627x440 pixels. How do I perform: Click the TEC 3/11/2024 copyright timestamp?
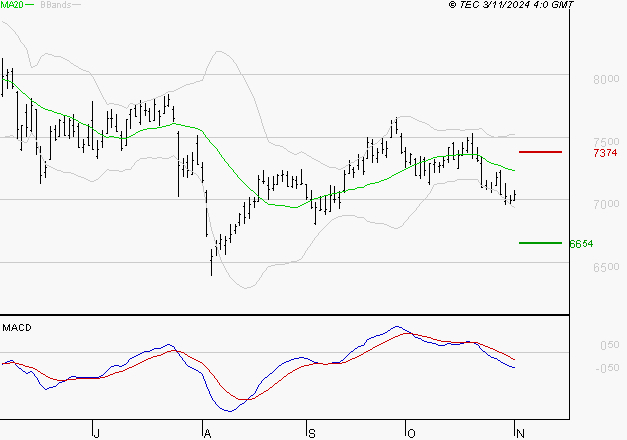pyautogui.click(x=511, y=5)
